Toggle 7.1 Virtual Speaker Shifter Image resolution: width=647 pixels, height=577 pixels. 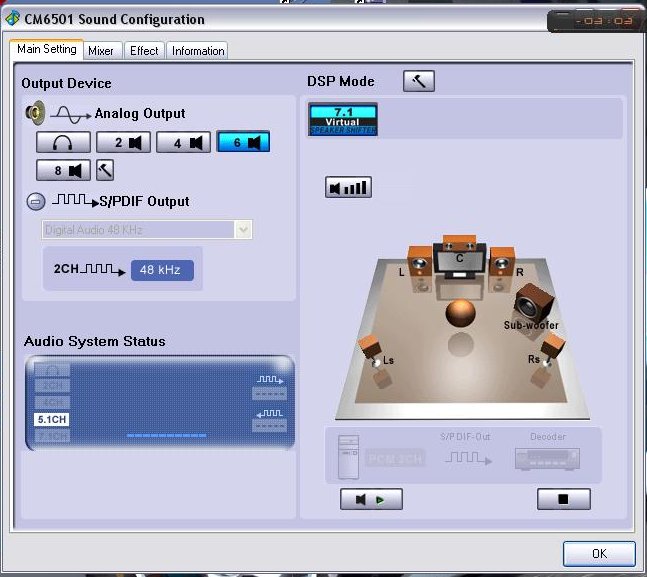[x=343, y=119]
